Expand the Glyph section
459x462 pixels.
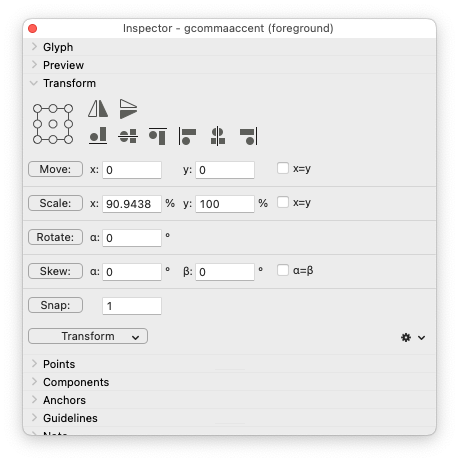tap(34, 47)
